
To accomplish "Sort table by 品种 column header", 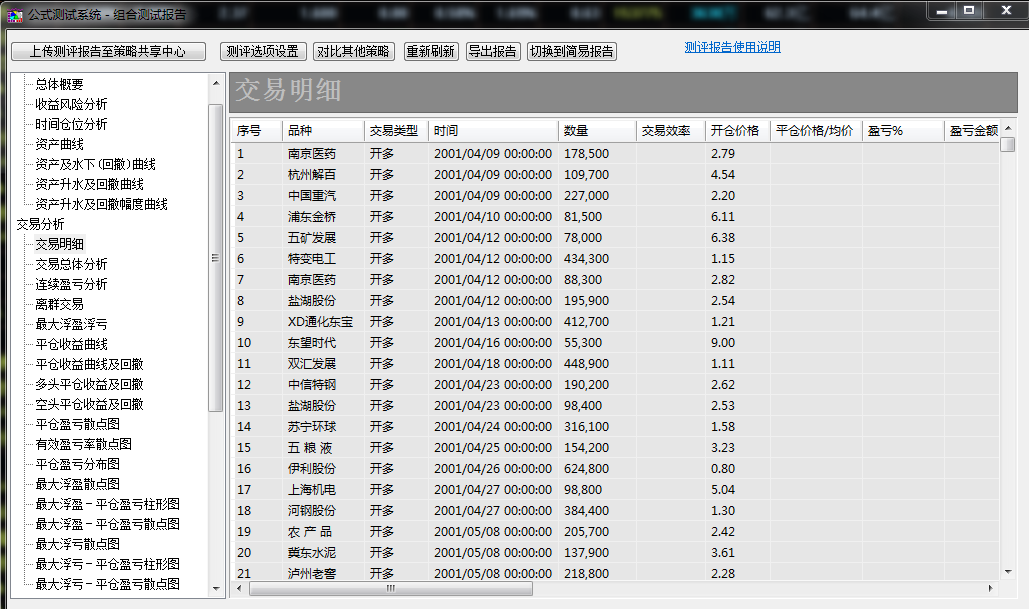I will (x=322, y=131).
